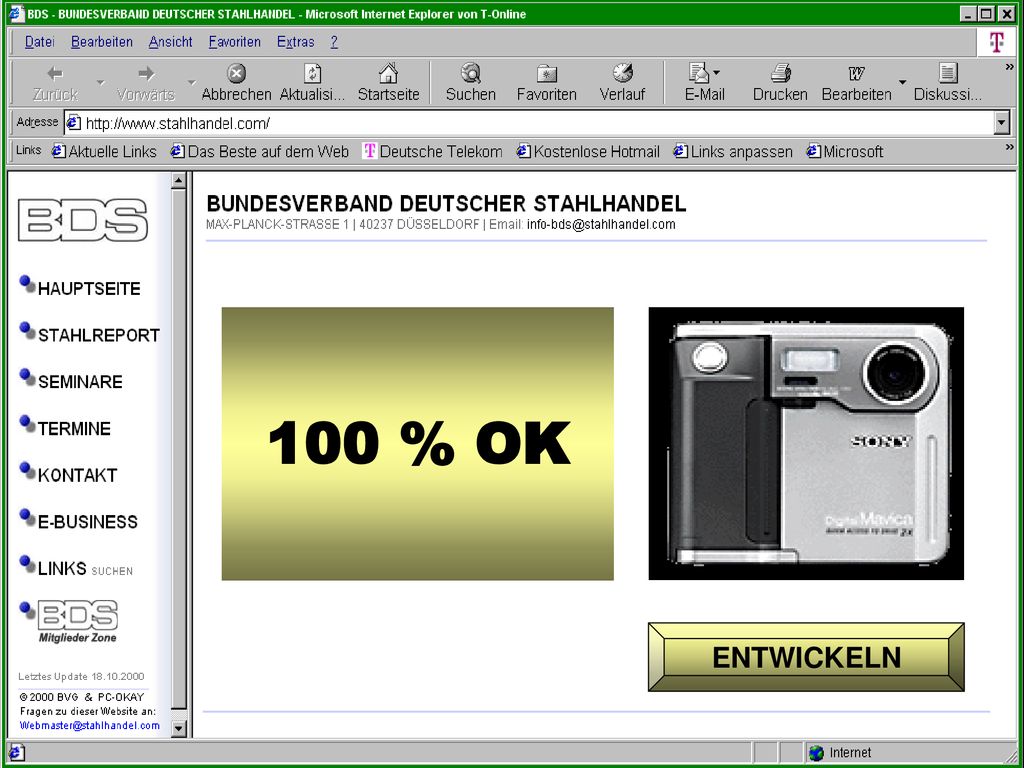The width and height of the screenshot is (1024, 768).
Task: Open the Das Beste auf dem Web link
Action: pyautogui.click(x=260, y=152)
